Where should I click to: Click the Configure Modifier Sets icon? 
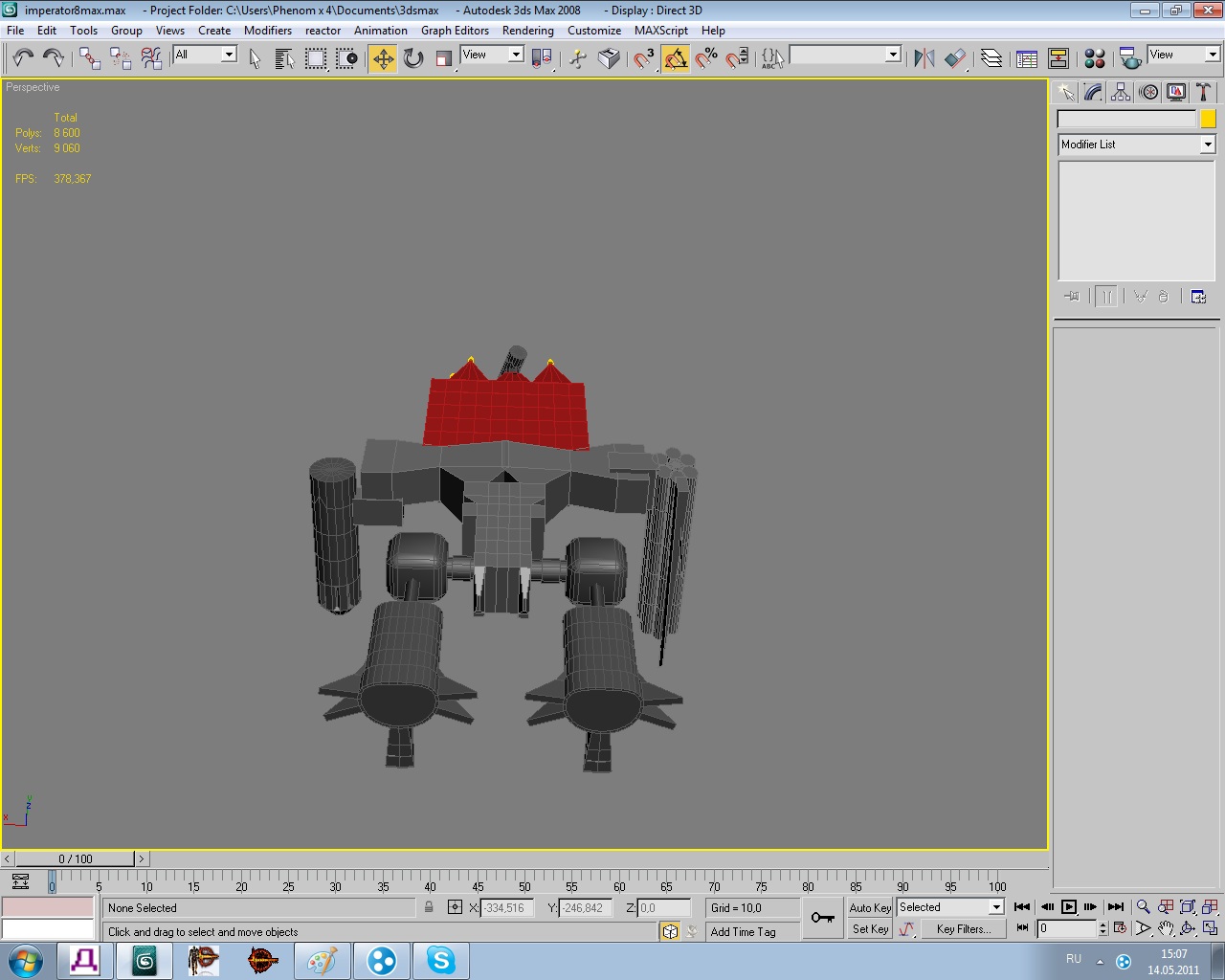pos(1198,297)
